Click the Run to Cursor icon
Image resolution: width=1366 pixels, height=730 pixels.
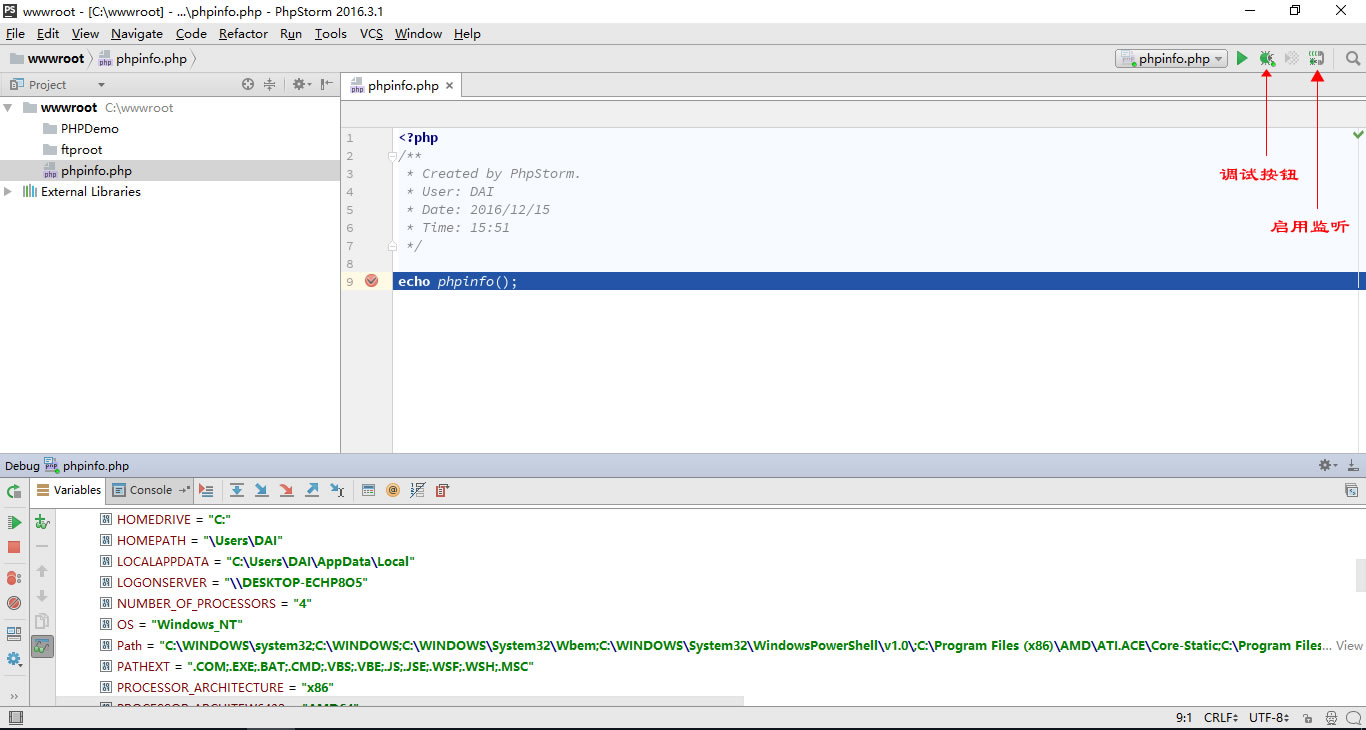(x=337, y=490)
